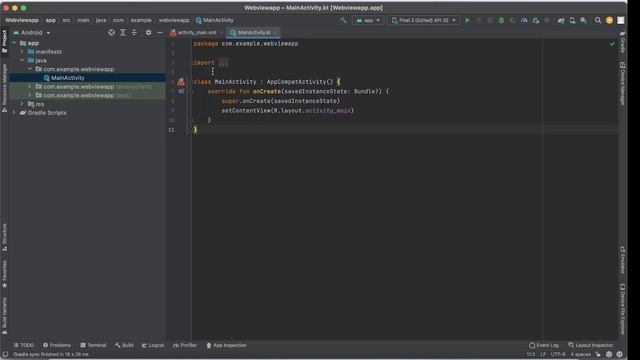Toggle the Structure side tab
The width and height of the screenshot is (640, 360).
4,237
